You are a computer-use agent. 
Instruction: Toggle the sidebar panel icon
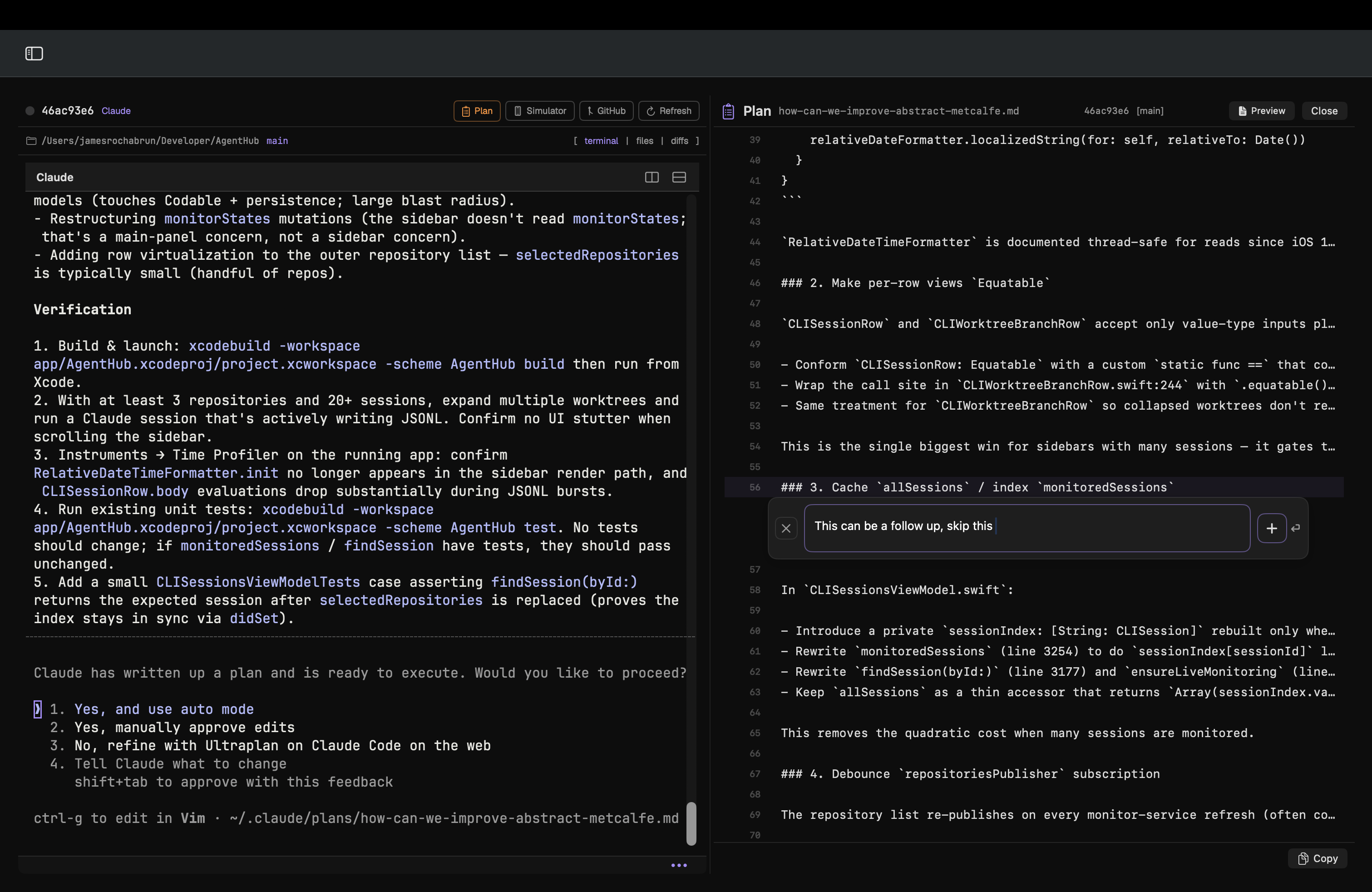pos(34,54)
